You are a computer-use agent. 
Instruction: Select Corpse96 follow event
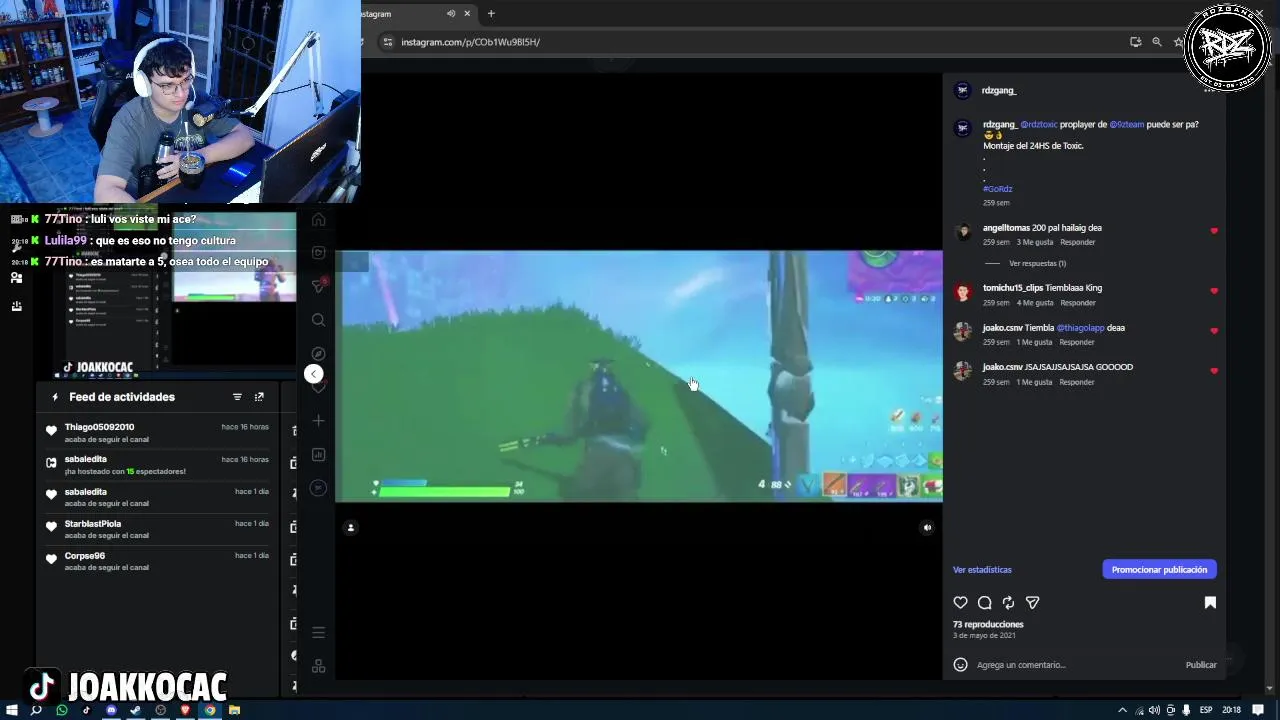[x=157, y=561]
